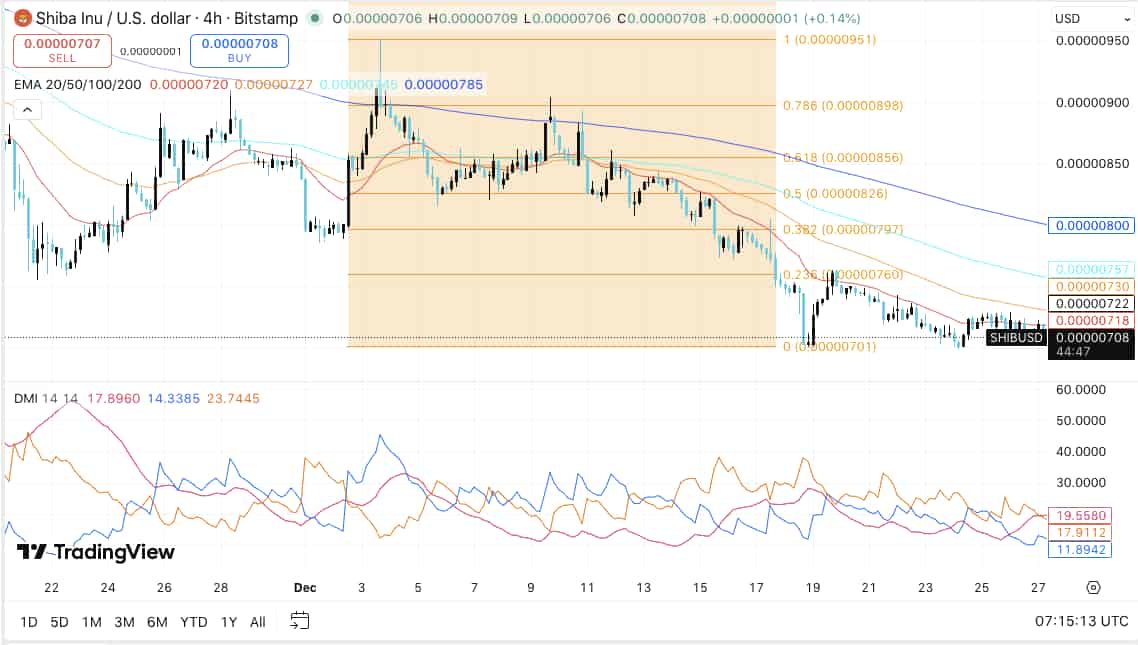Click the green market status indicator dot
Viewport: 1138px width, 645px height.
[316, 18]
